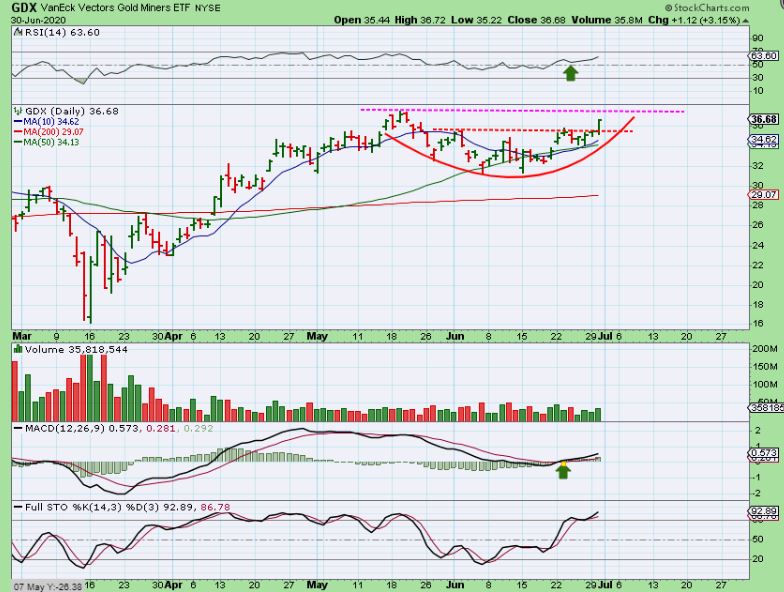Click the Volume 35,818,544 legend text

tap(76, 350)
